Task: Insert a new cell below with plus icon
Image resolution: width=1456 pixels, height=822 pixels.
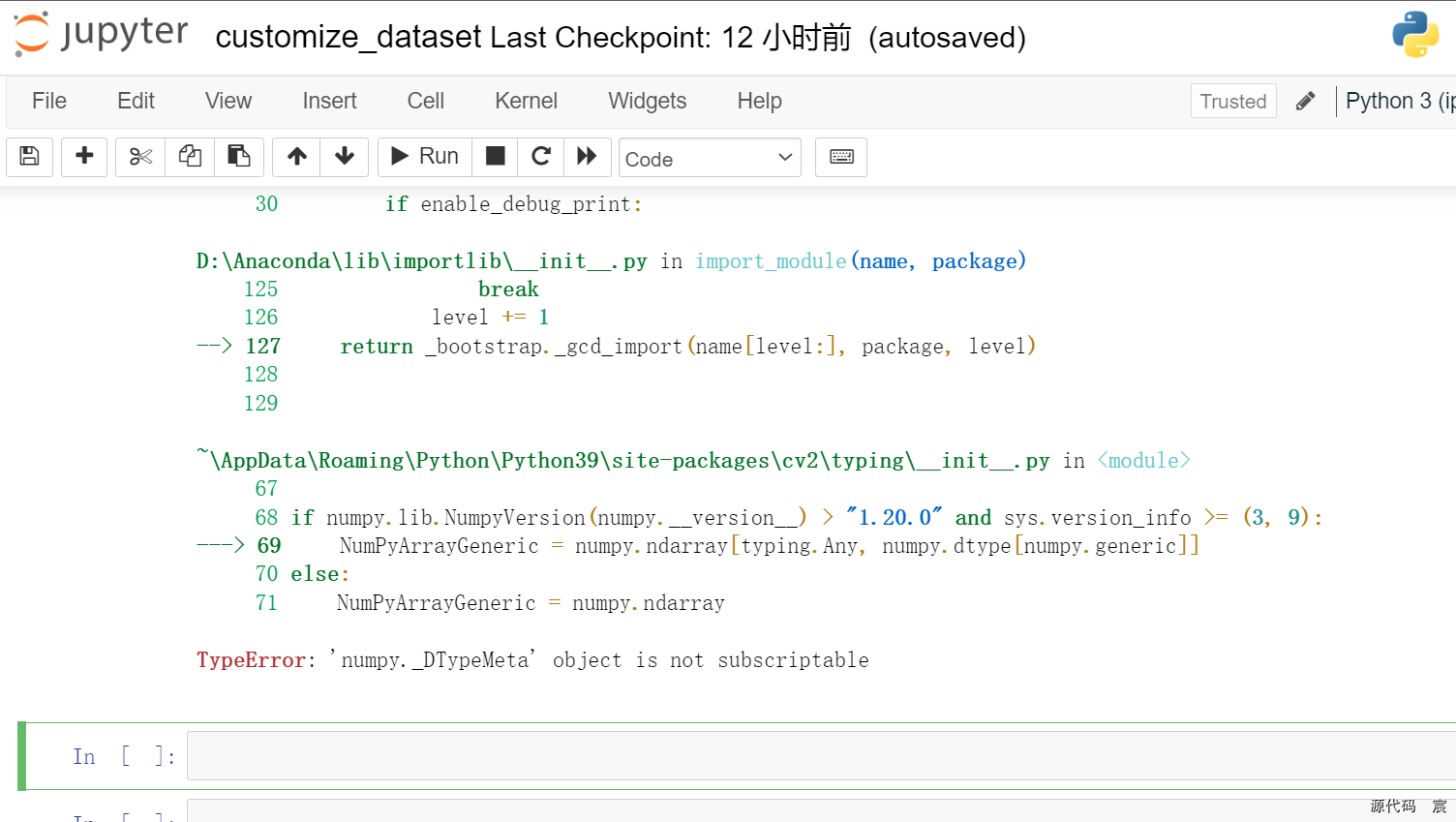Action: tap(84, 157)
